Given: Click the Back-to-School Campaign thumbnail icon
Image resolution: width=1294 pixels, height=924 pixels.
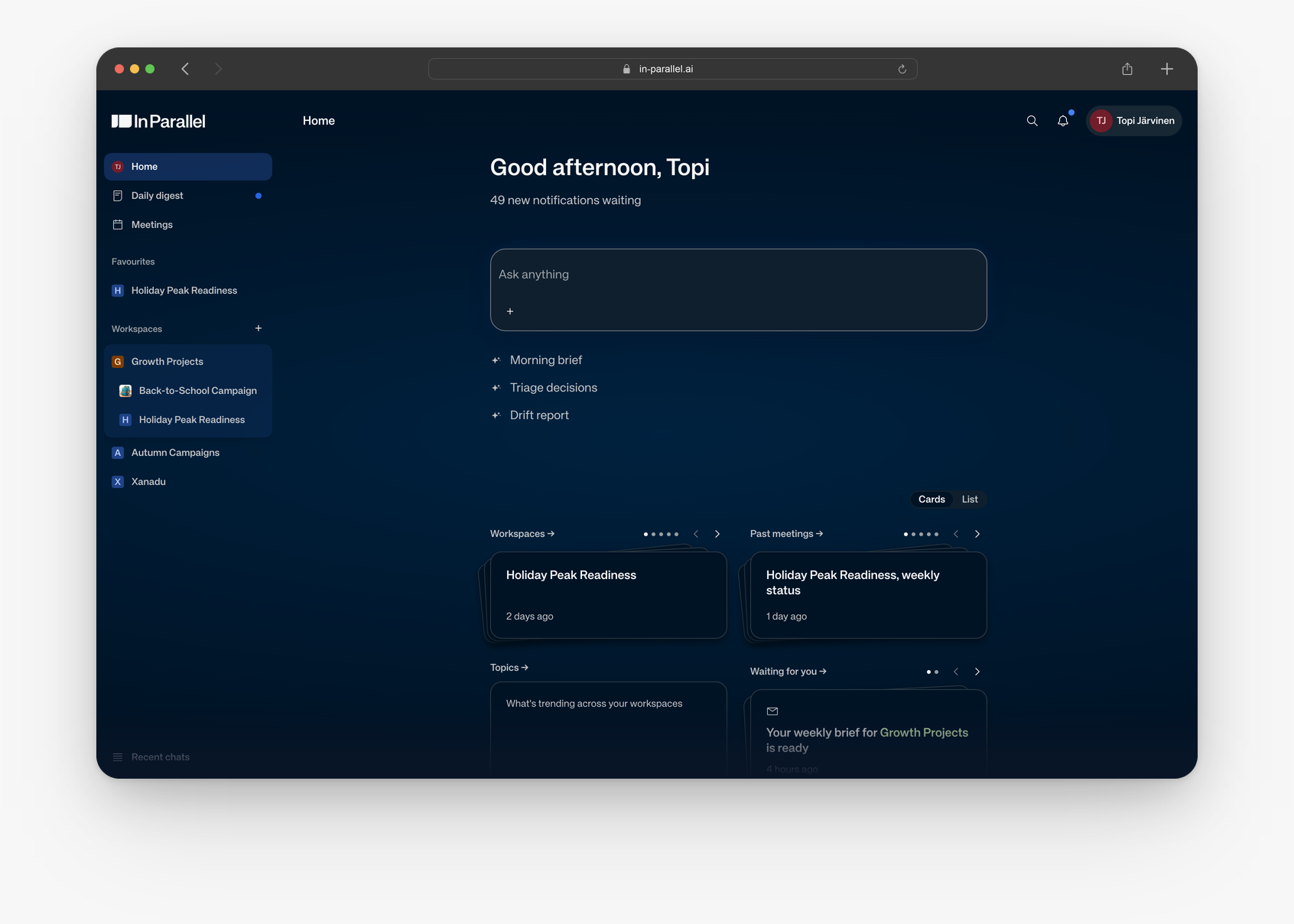Looking at the screenshot, I should [125, 391].
